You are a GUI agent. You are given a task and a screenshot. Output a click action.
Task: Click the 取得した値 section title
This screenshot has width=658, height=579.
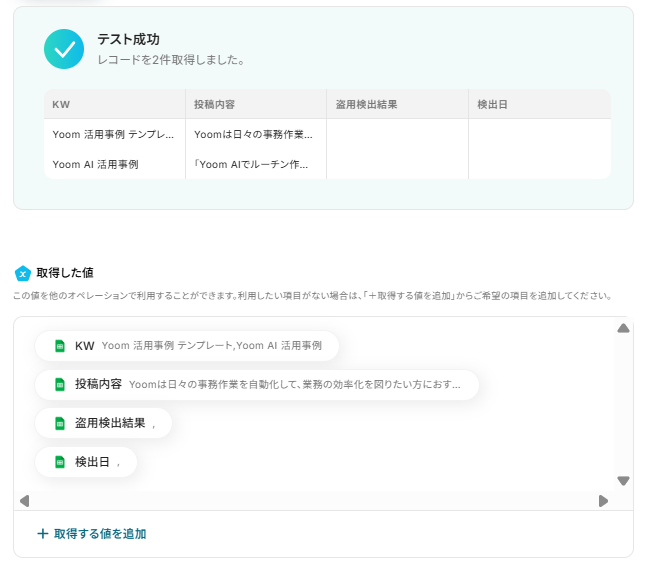coord(65,273)
